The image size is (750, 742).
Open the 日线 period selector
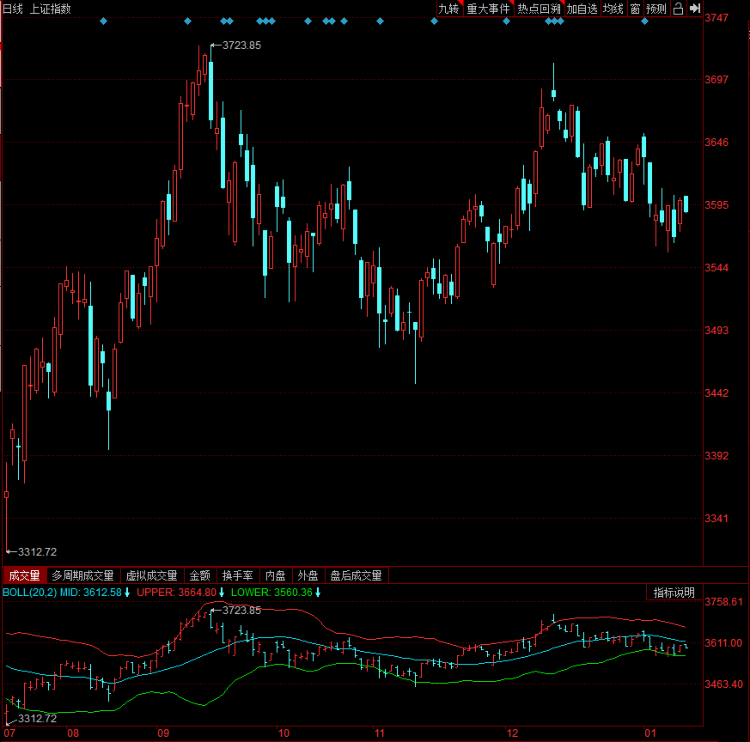(x=13, y=9)
